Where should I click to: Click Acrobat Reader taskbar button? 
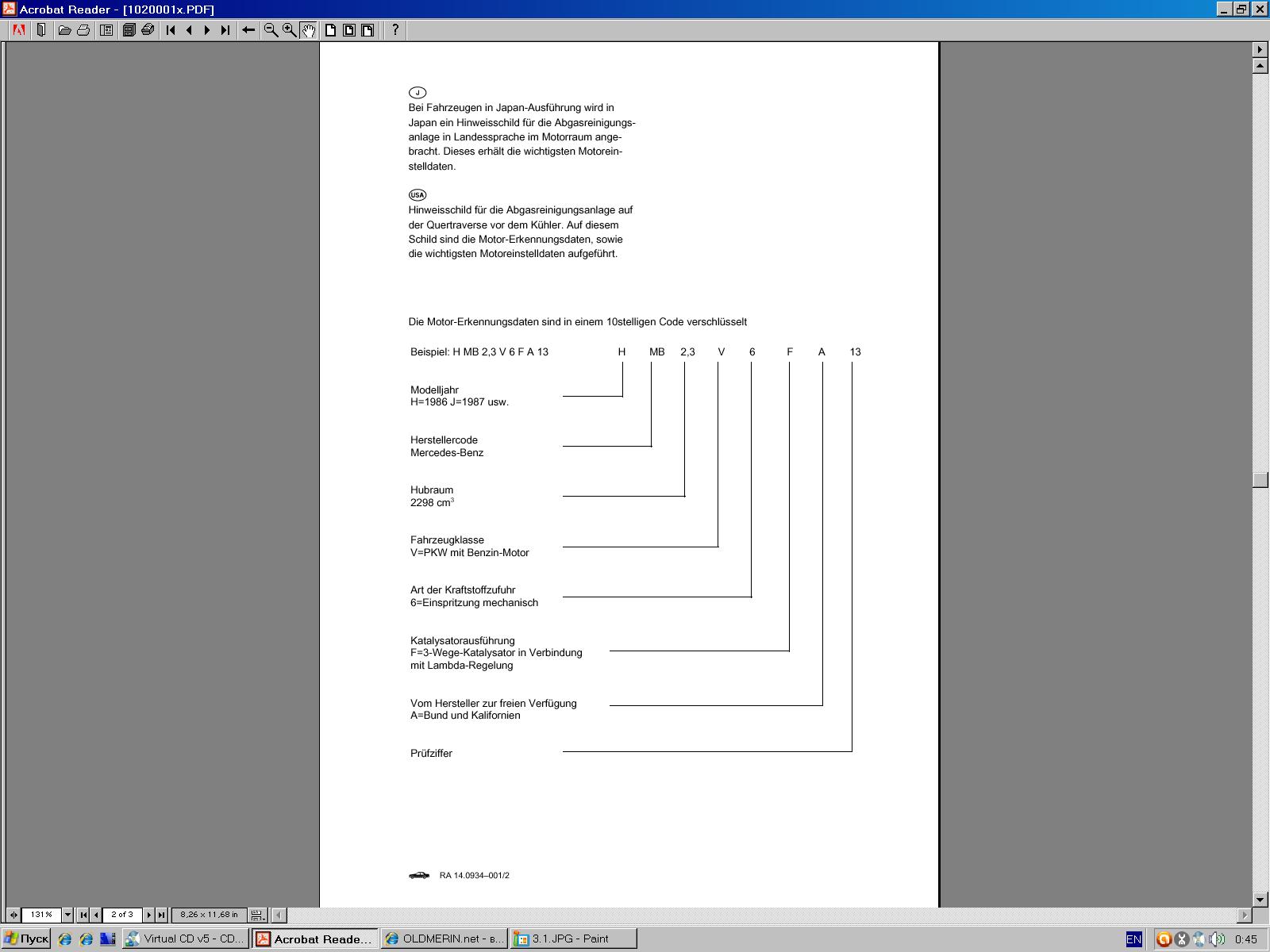point(315,939)
